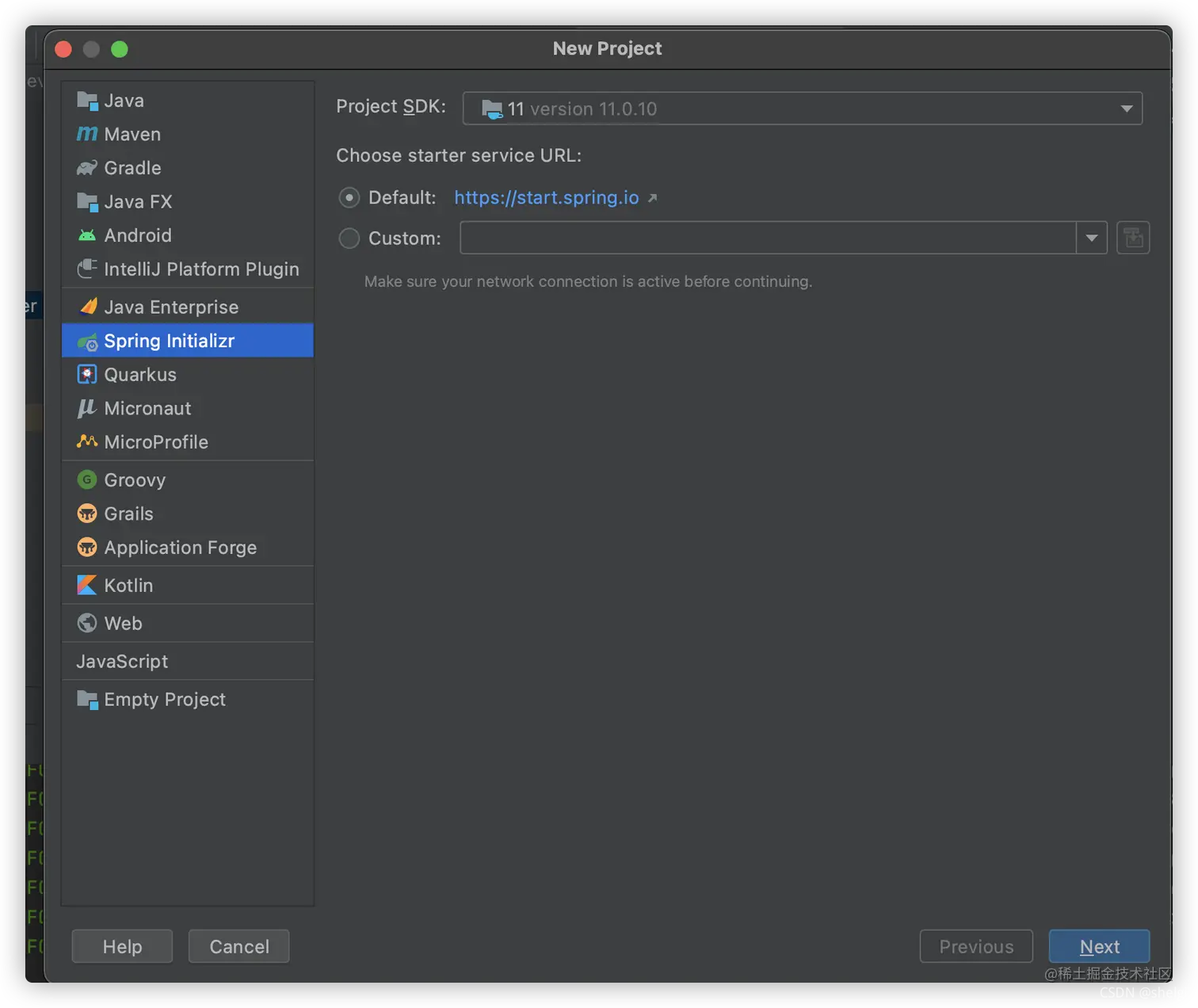Screen dimensions: 1198x1008
Task: Click the custom URL save icon button
Action: (1133, 238)
